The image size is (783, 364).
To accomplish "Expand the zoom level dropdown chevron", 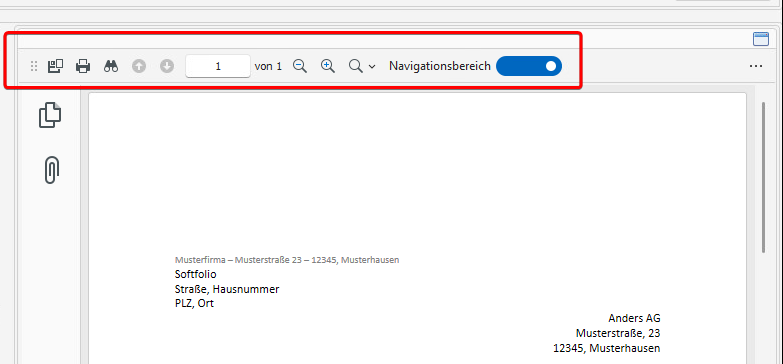I will click(x=372, y=66).
